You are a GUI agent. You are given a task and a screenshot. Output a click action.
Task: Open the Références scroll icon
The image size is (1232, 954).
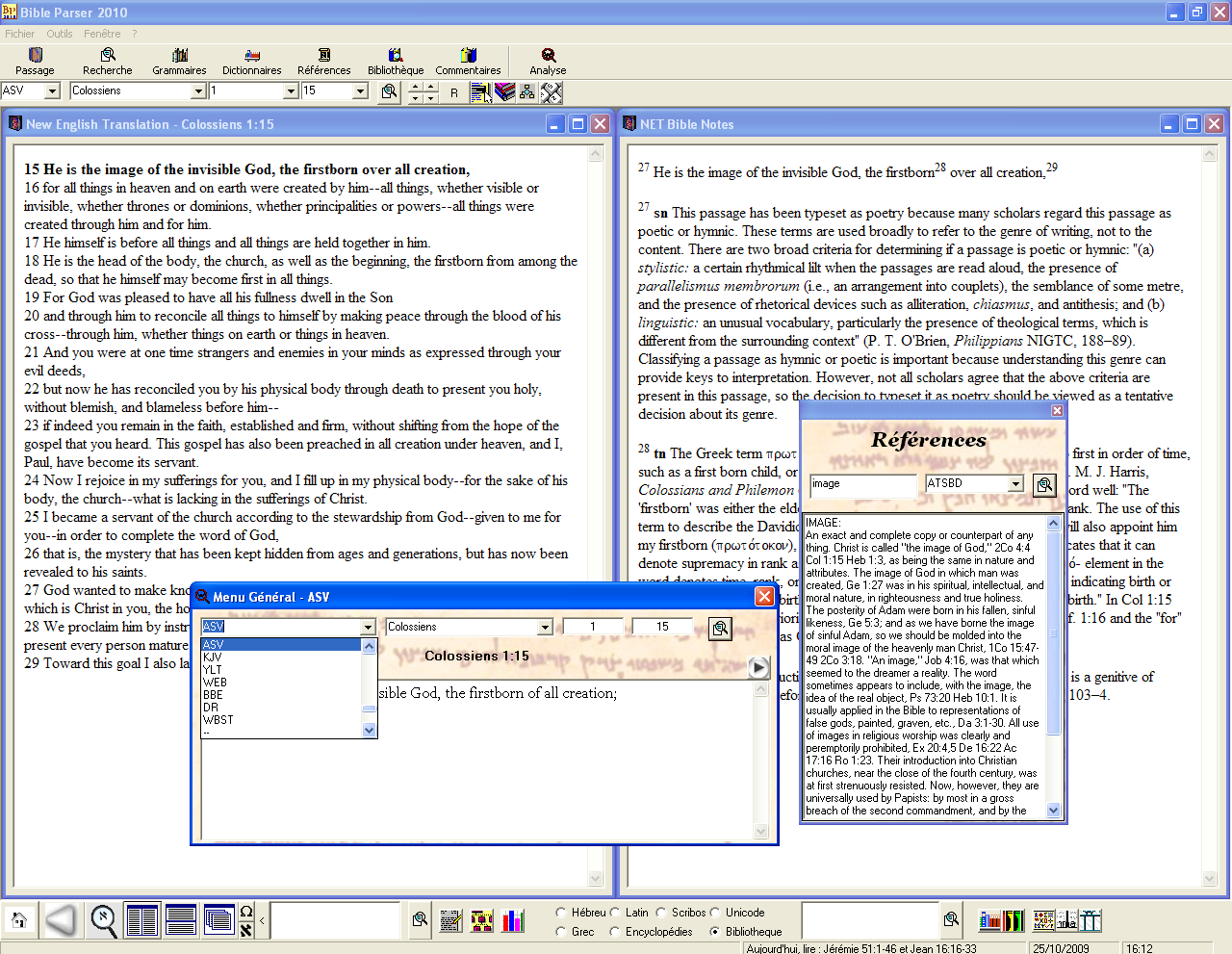[324, 62]
